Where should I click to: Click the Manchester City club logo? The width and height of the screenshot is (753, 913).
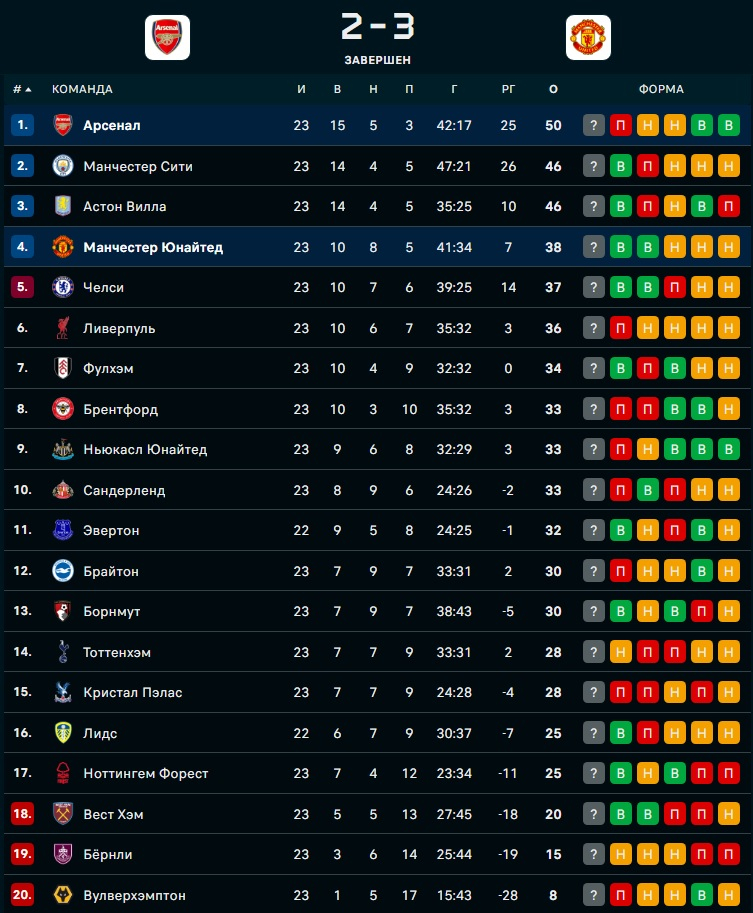point(63,166)
